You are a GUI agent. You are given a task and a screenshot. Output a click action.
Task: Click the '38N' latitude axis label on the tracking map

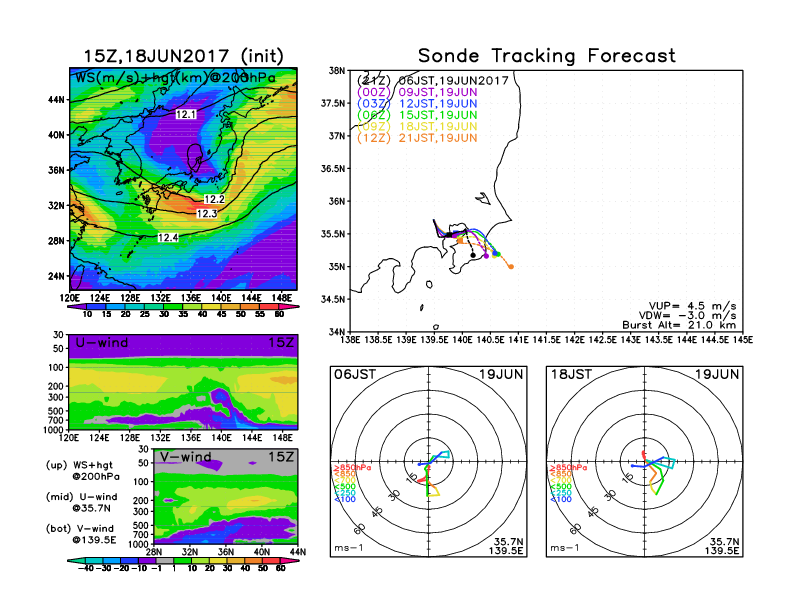(x=337, y=70)
